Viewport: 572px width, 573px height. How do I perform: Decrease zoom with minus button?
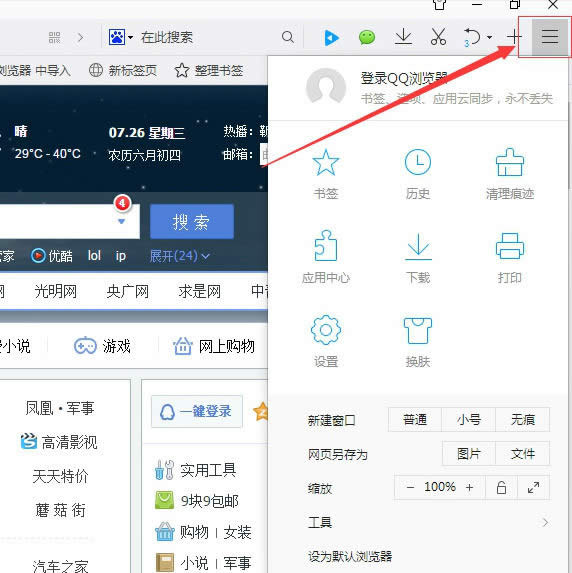(x=410, y=487)
